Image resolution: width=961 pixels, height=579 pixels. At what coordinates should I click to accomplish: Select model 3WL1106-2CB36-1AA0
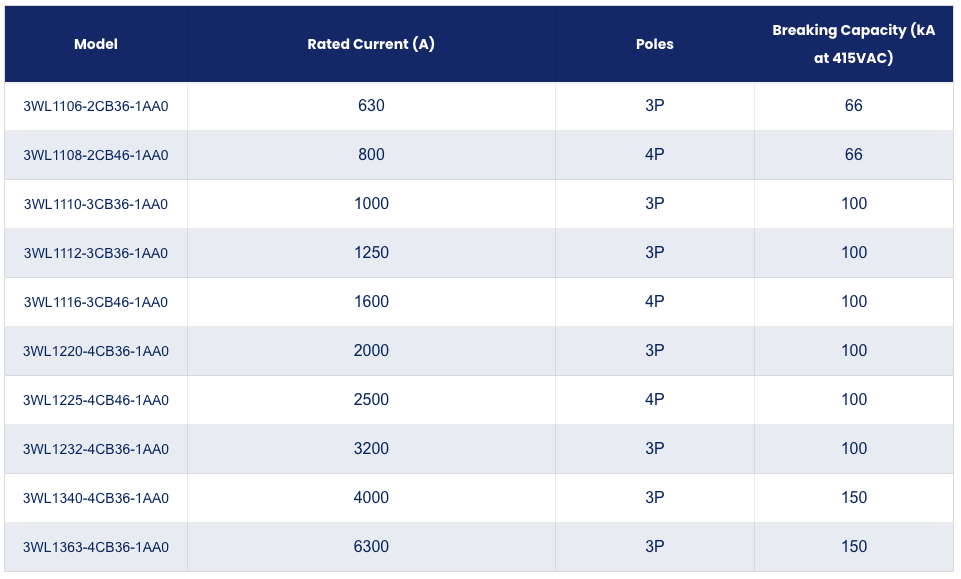96,106
